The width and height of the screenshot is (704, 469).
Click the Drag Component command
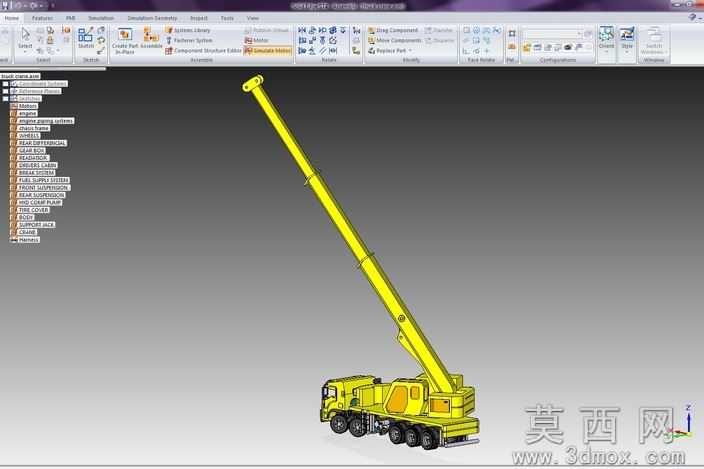393,30
